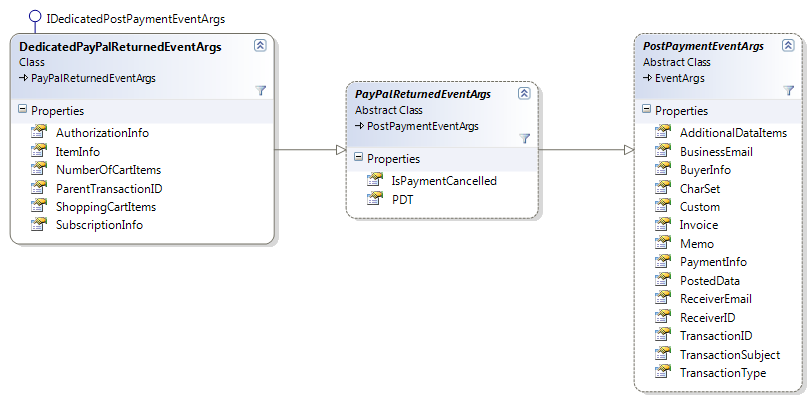811x400 pixels.
Task: Click the TransactionType property icon
Action: click(x=663, y=372)
